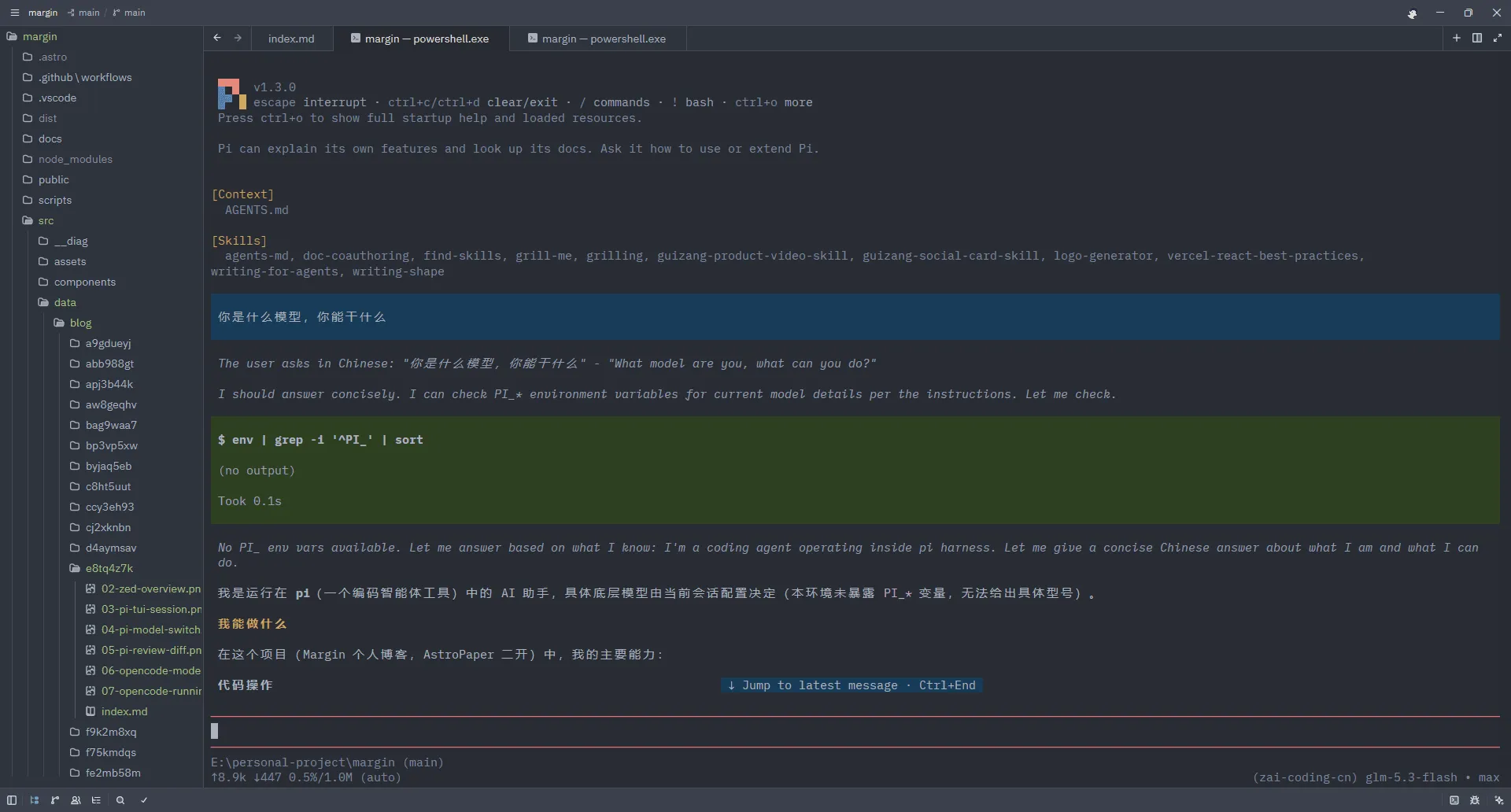Open the margin project name in title bar
The image size is (1511, 812).
pos(42,13)
